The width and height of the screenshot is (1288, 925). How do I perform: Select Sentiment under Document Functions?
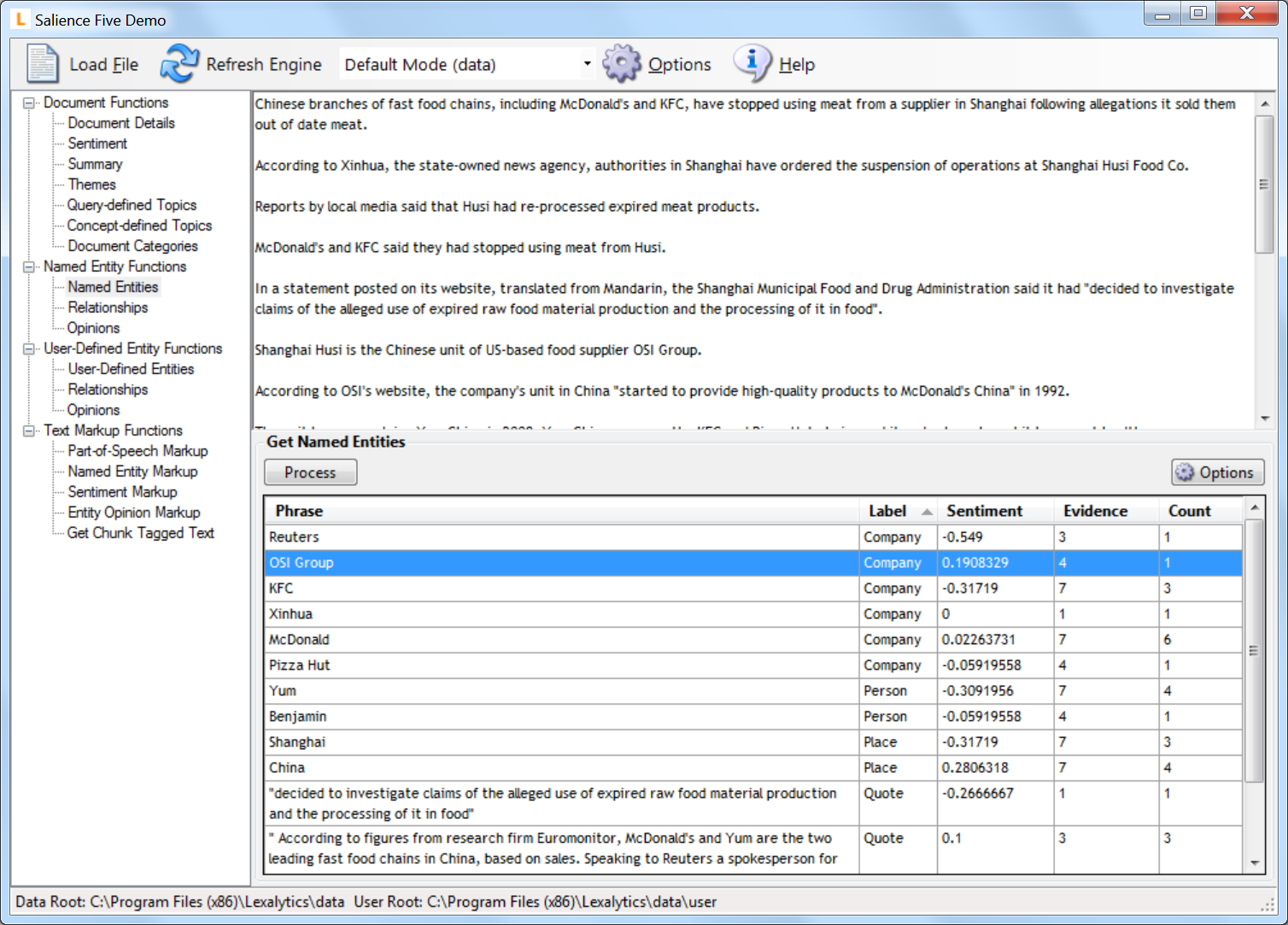point(97,143)
